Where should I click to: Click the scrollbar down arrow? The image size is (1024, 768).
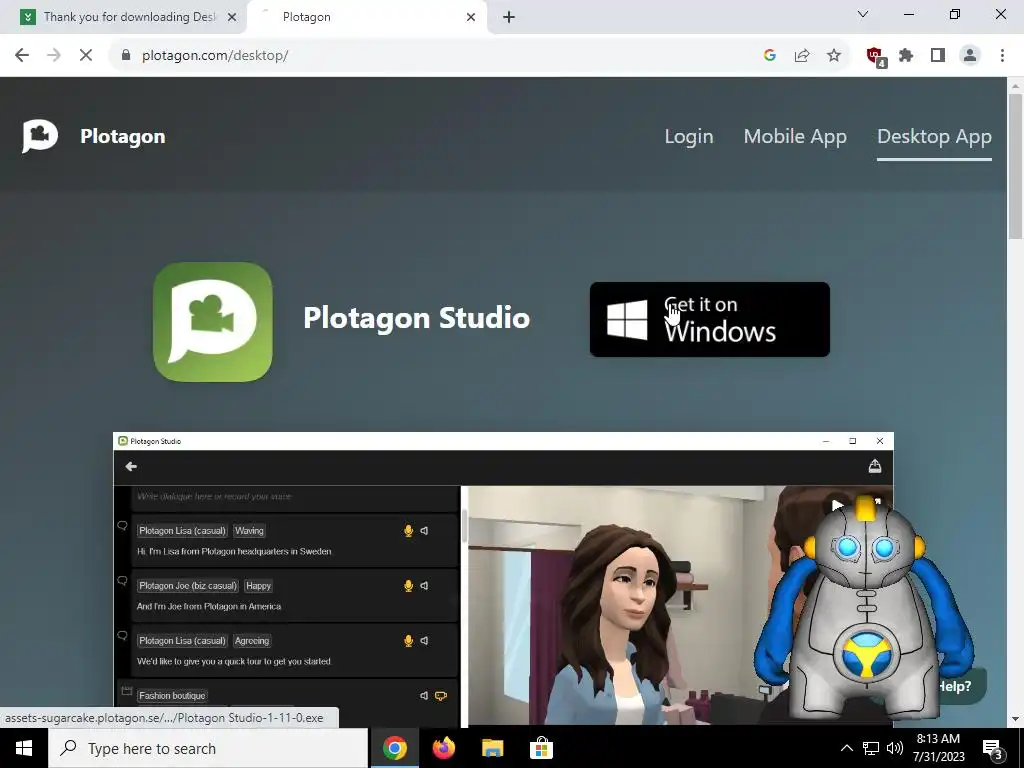[x=1015, y=719]
